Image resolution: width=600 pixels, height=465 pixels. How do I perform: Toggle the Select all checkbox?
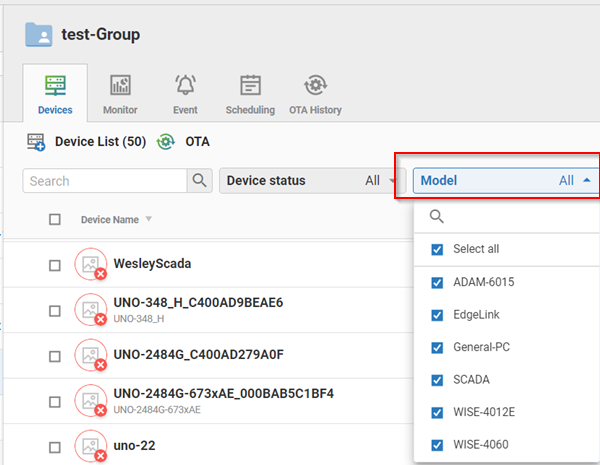click(436, 250)
